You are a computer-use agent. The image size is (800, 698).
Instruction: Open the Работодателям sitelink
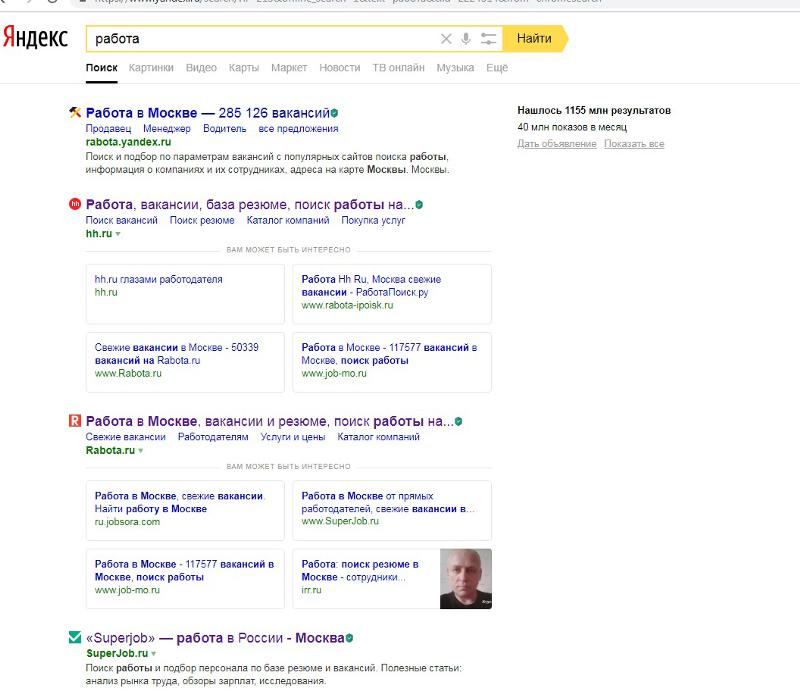click(x=213, y=437)
